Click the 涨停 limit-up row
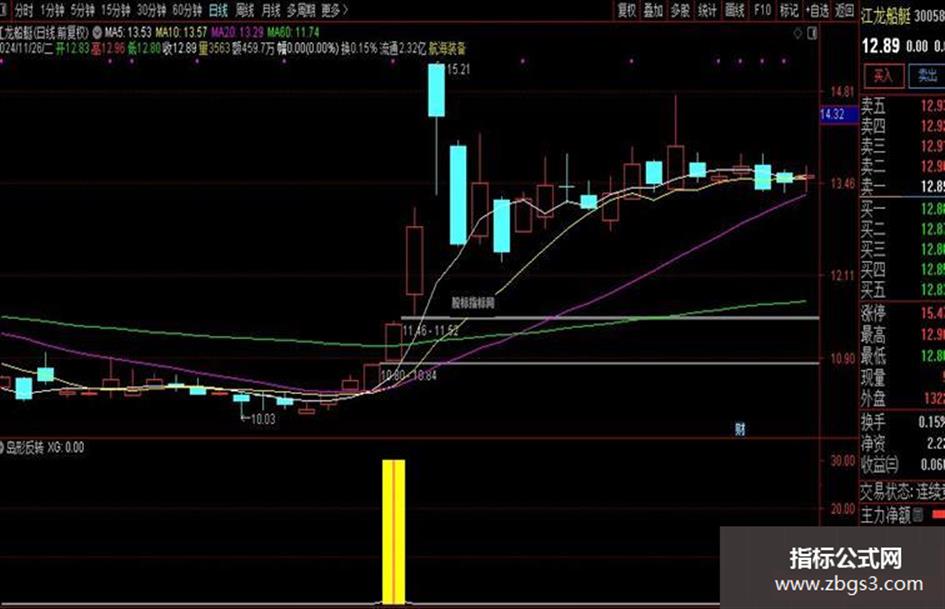Screen dimensions: 945x609 coord(902,314)
